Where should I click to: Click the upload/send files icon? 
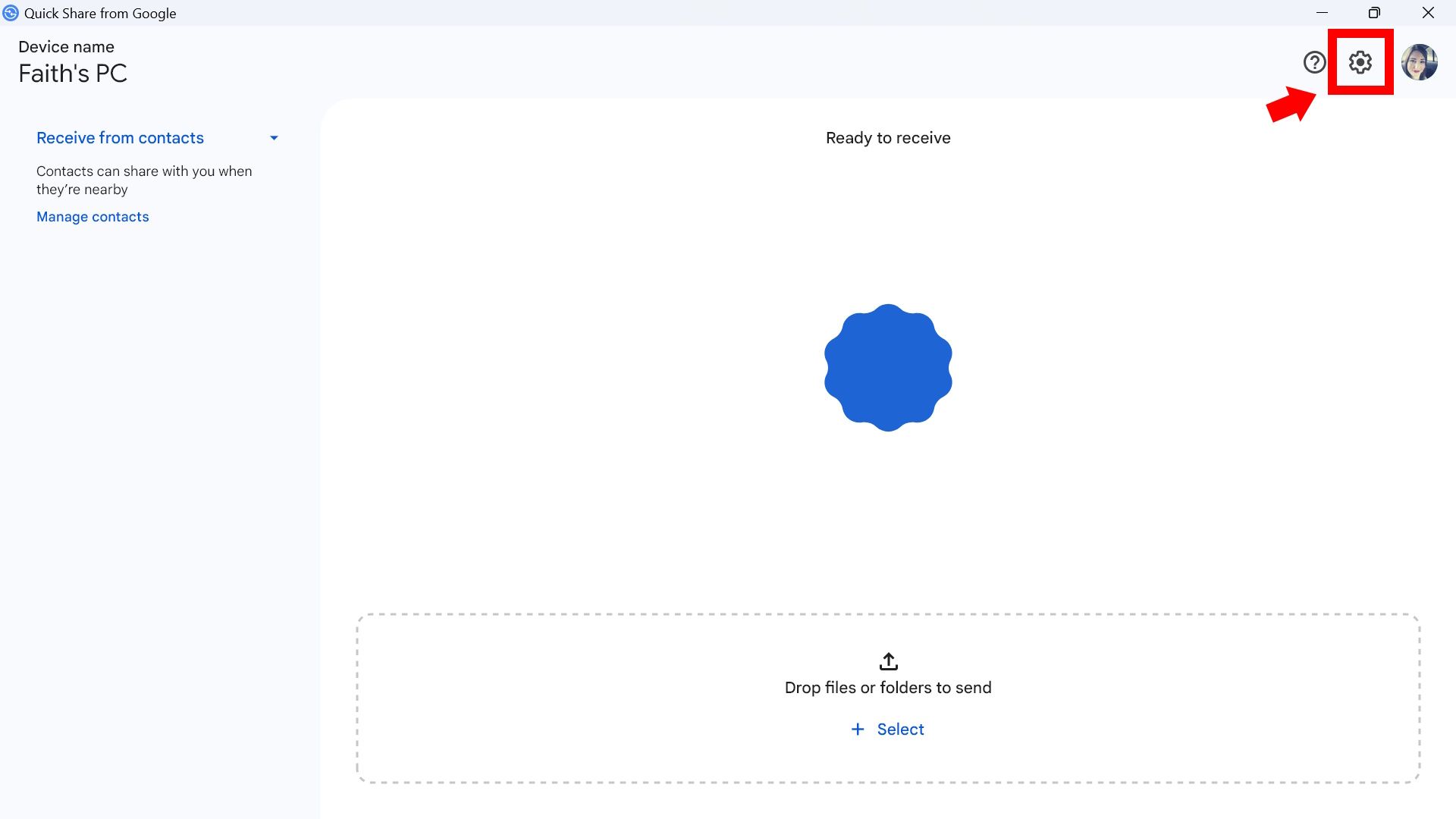pyautogui.click(x=887, y=661)
